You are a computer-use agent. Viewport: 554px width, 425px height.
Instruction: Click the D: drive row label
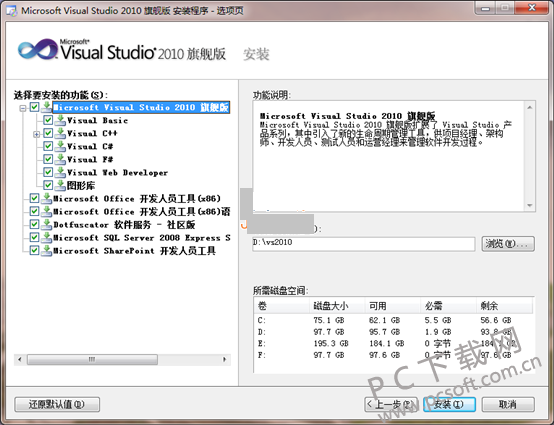click(x=262, y=332)
